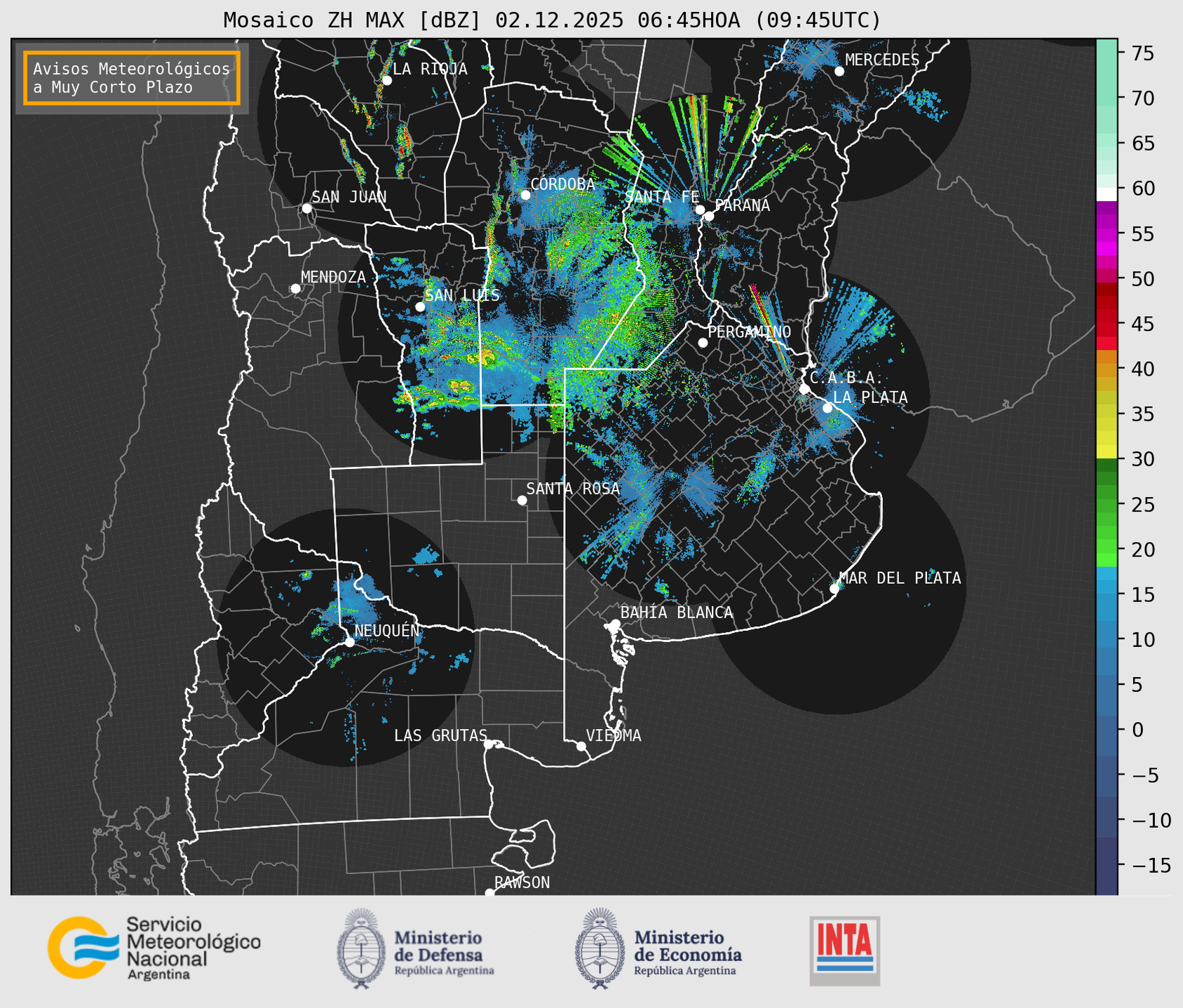Click the 45 tick label on the color scale
The image size is (1183, 1008).
click(1144, 324)
